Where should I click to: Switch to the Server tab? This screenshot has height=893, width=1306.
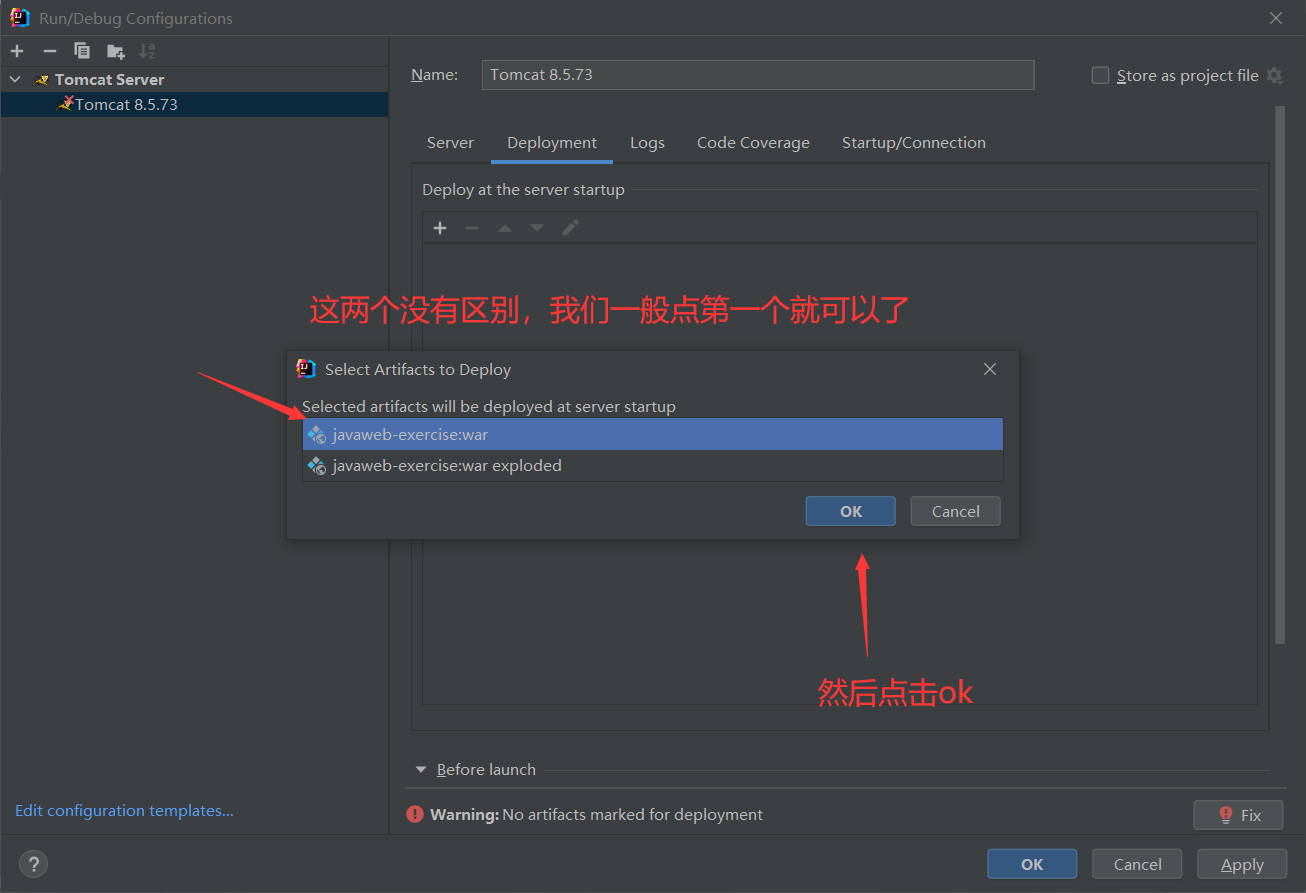pyautogui.click(x=450, y=142)
